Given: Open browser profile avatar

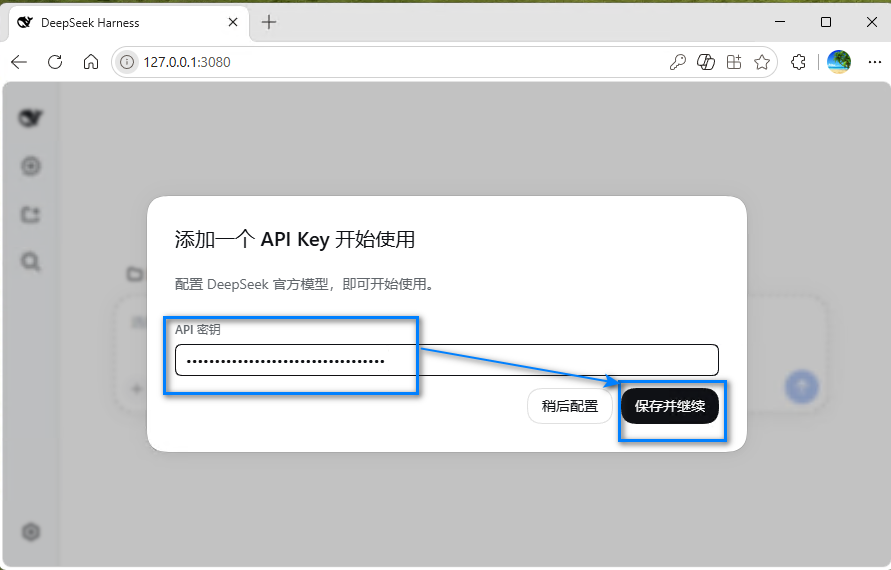Looking at the screenshot, I should pyautogui.click(x=839, y=62).
